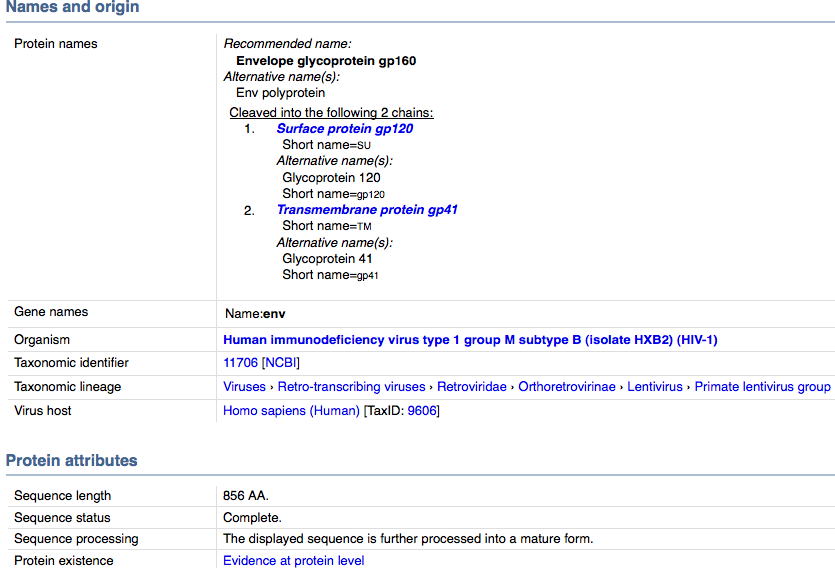
Task: Open the Transmembrane protein gp41 chain link
Action: [x=367, y=210]
